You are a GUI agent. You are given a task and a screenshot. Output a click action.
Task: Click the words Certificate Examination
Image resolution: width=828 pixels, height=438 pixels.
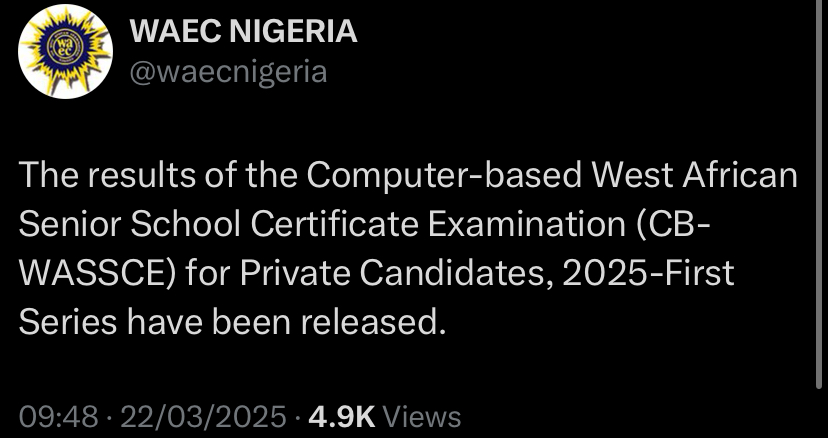[x=437, y=224]
